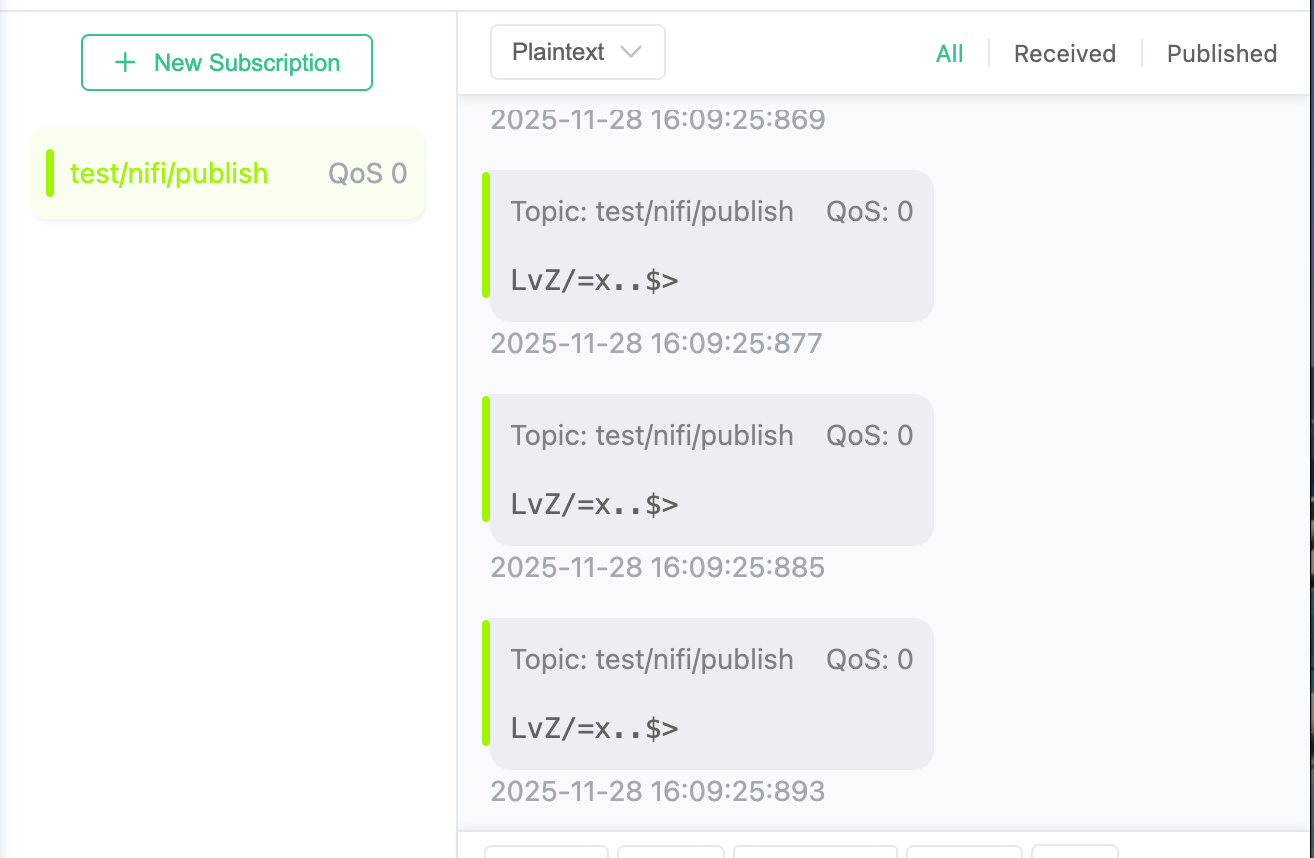1314x858 pixels.
Task: Switch to the Received messages filter
Action: click(x=1064, y=53)
